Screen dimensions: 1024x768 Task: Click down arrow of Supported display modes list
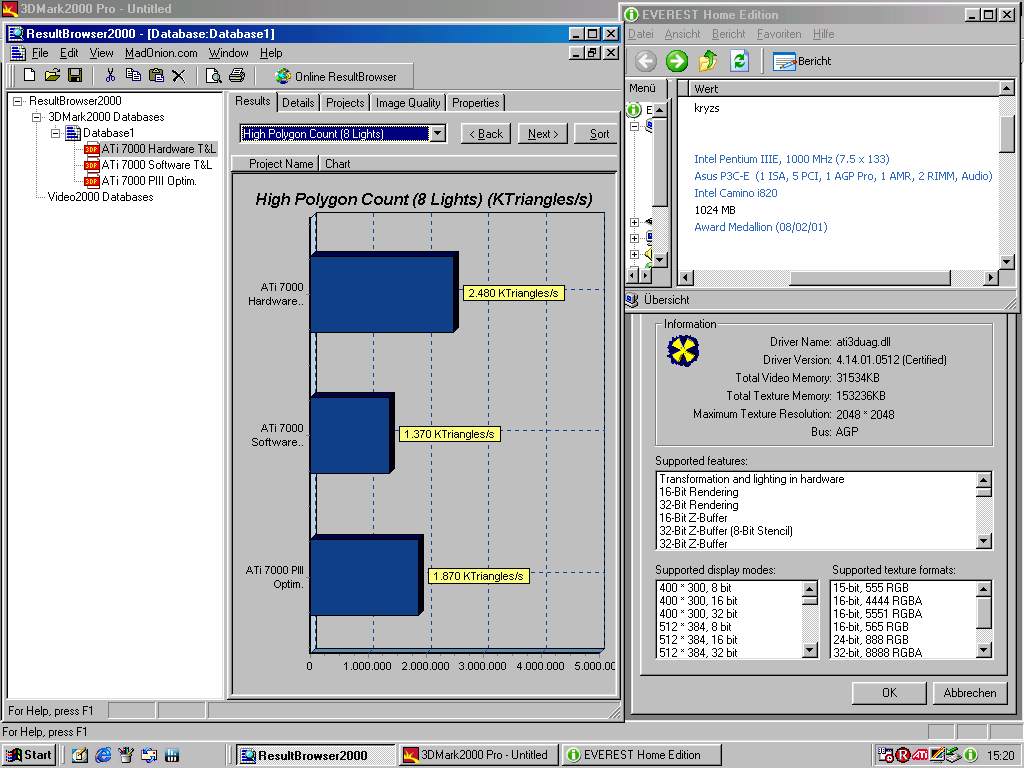(x=810, y=650)
